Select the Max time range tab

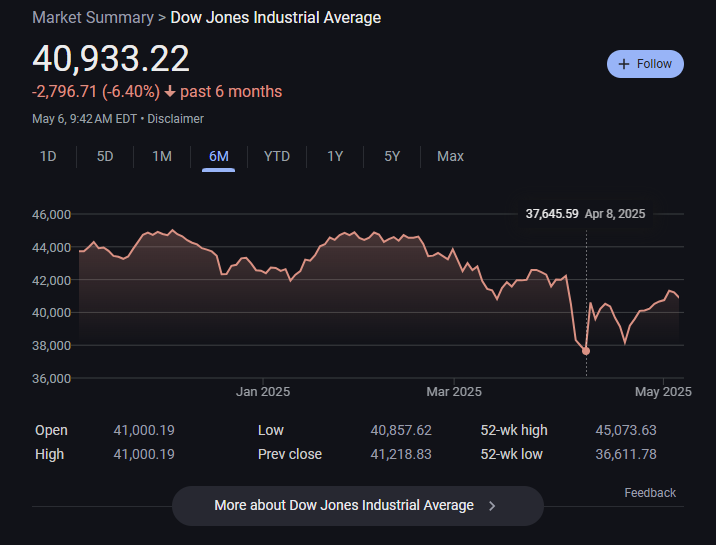click(x=450, y=157)
